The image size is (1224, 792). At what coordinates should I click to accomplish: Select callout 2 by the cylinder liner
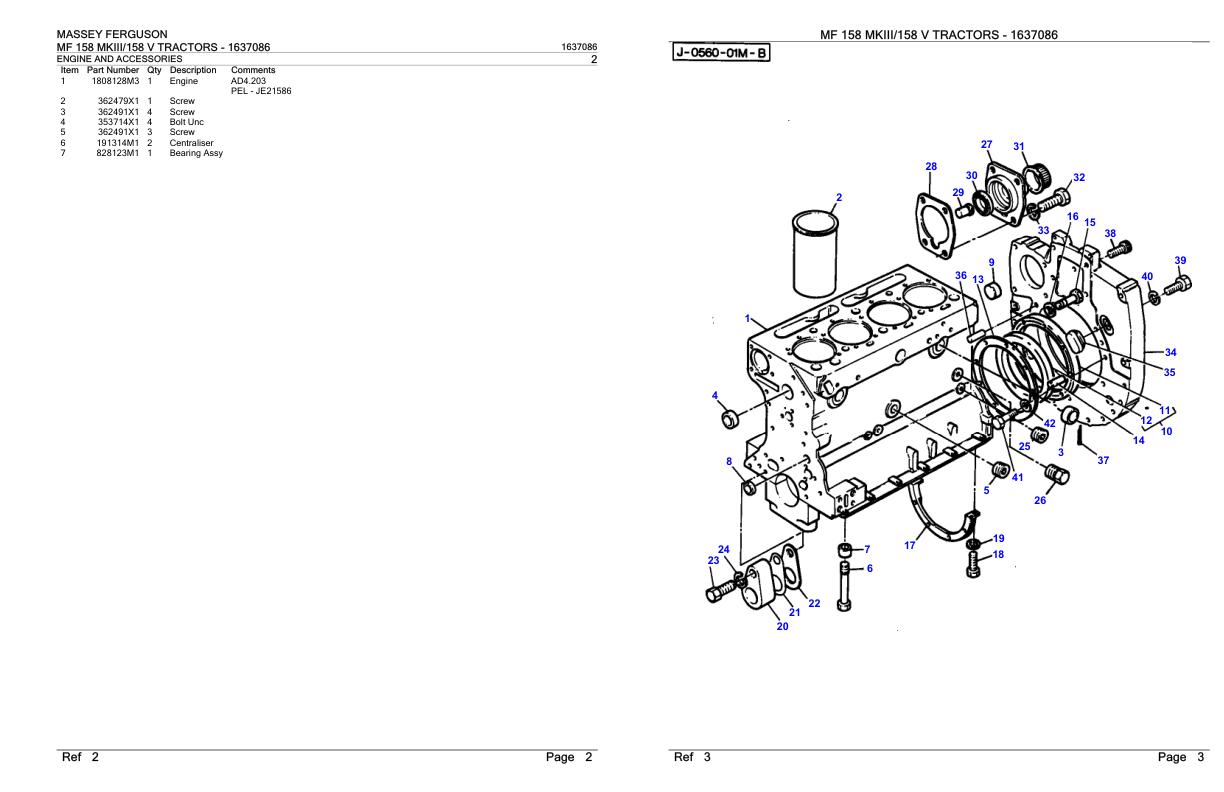pos(838,197)
